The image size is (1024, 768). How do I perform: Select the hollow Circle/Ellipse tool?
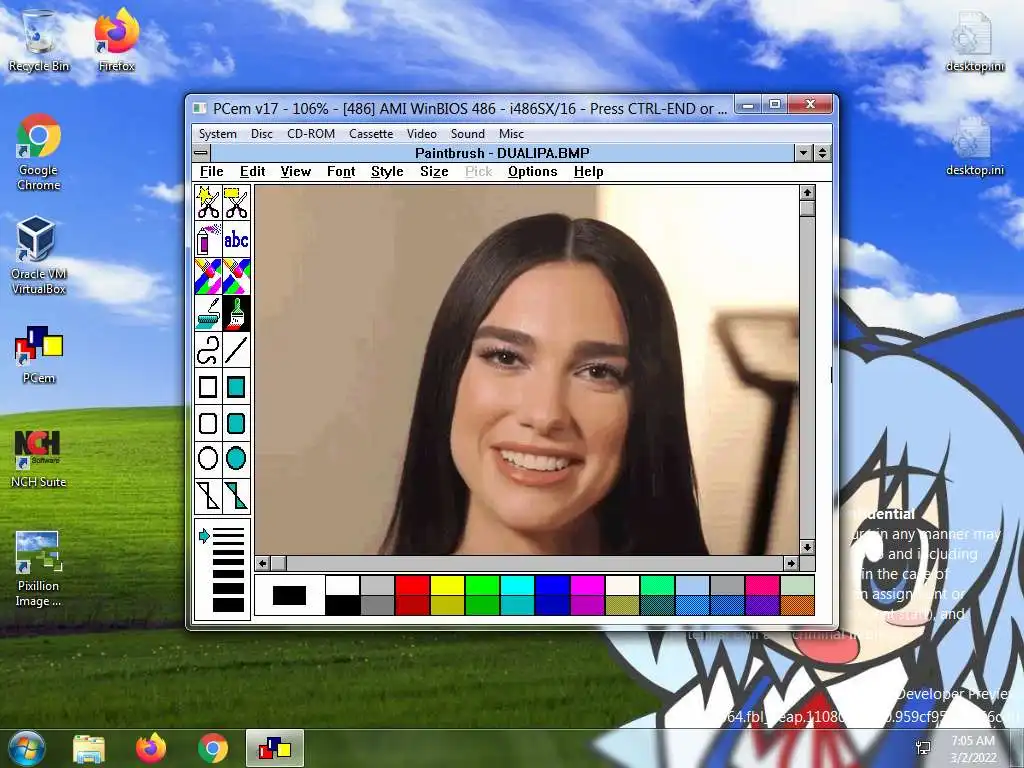point(208,458)
